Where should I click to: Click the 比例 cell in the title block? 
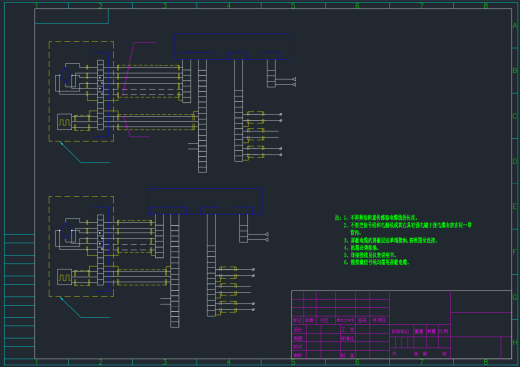[x=444, y=331]
